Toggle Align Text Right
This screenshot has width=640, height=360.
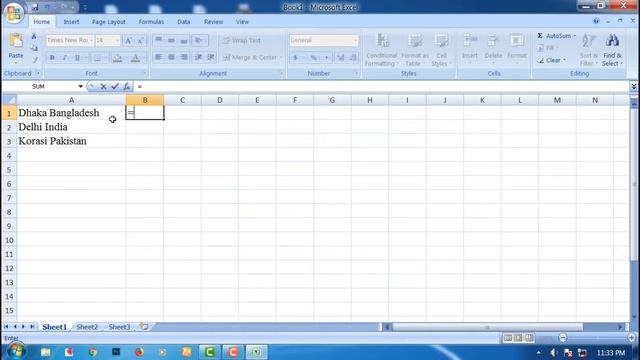(184, 57)
